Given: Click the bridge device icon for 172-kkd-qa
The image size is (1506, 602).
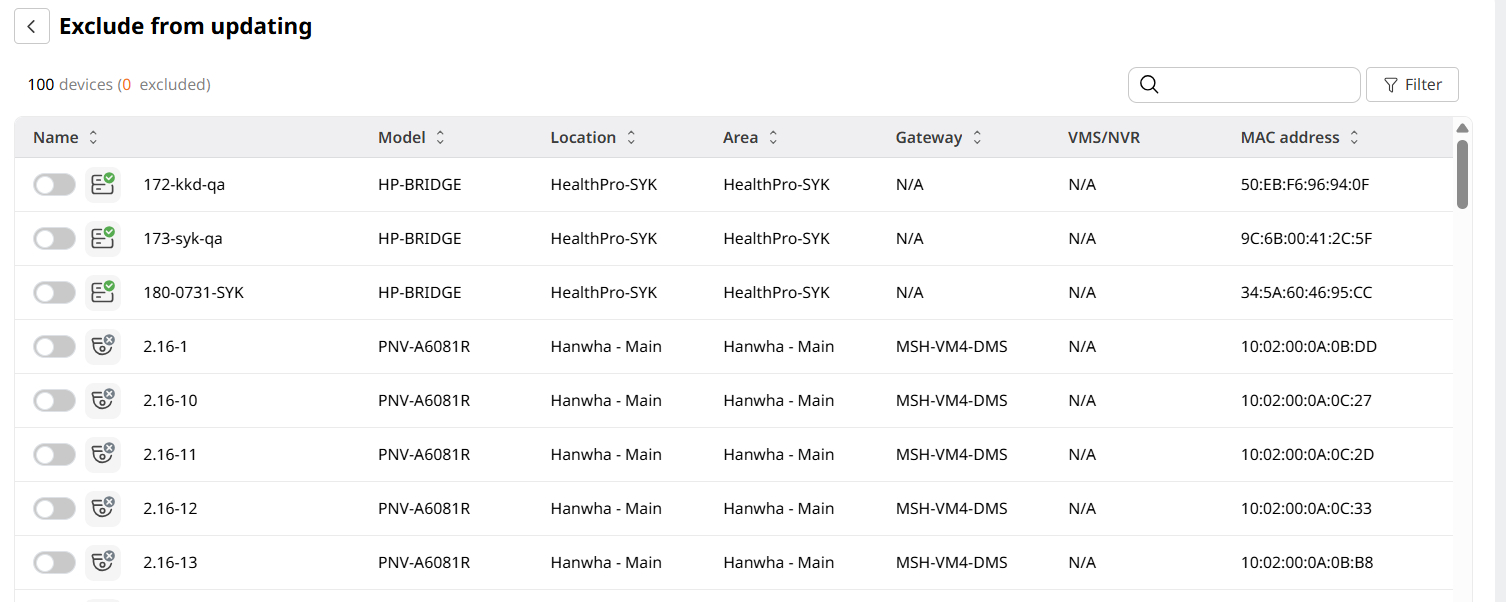Looking at the screenshot, I should (102, 185).
